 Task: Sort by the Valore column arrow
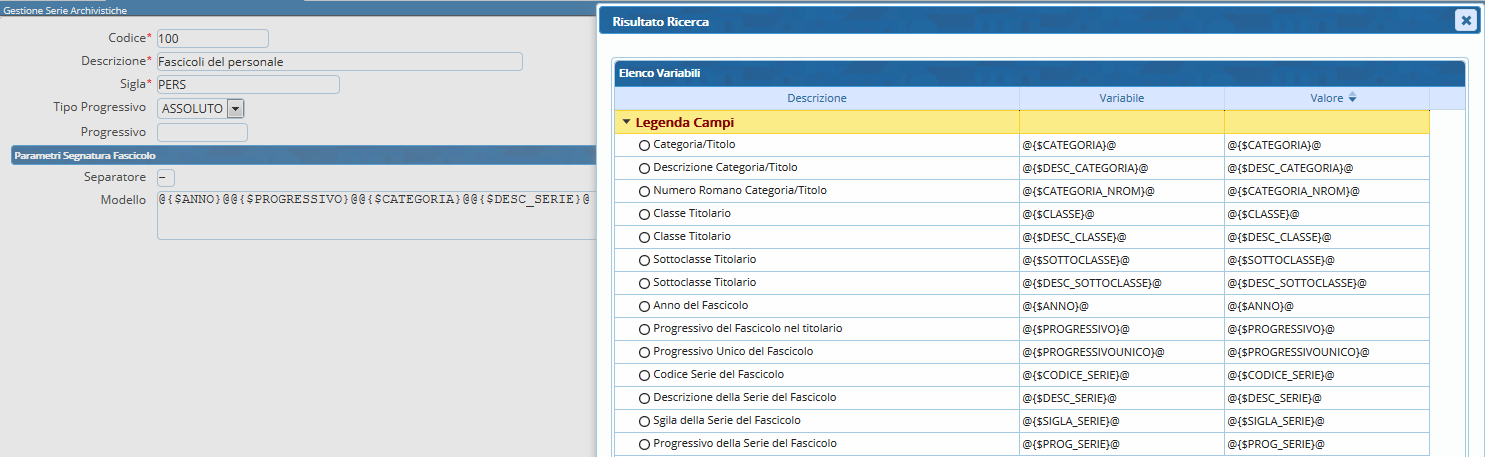tap(1352, 98)
